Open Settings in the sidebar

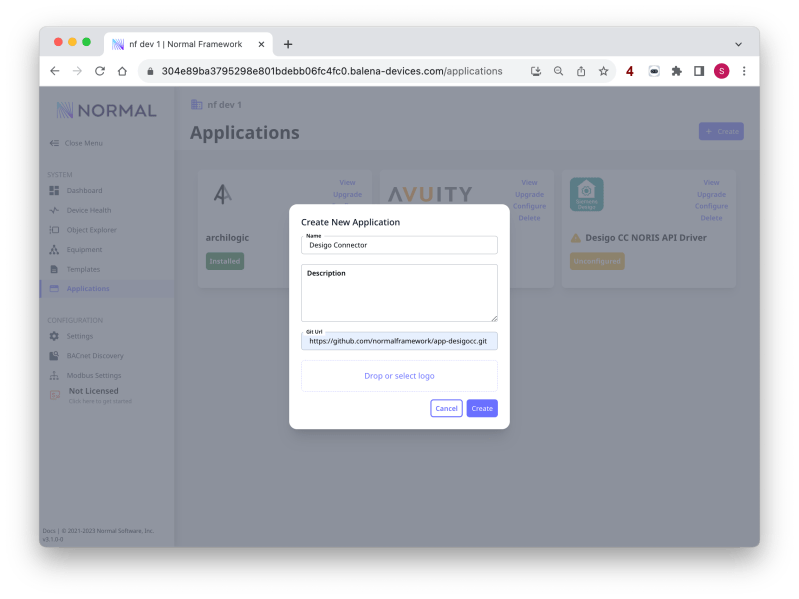[x=79, y=336]
